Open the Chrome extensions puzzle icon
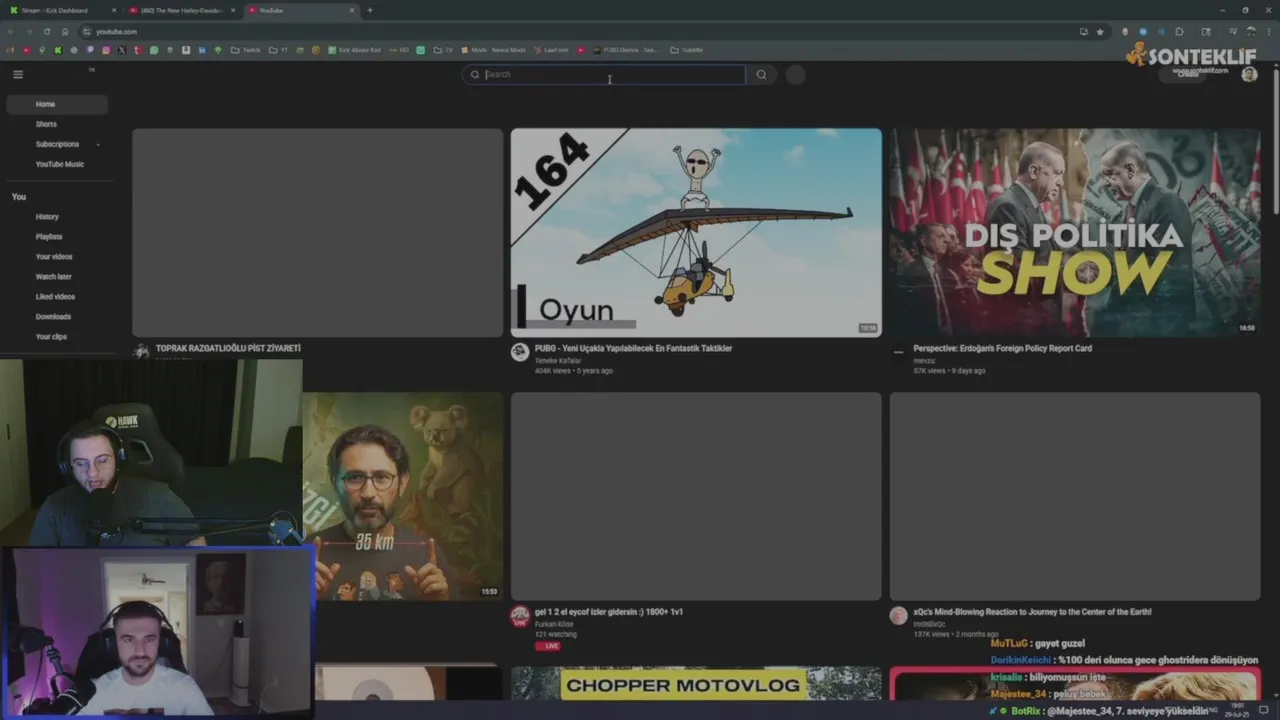 (1179, 32)
